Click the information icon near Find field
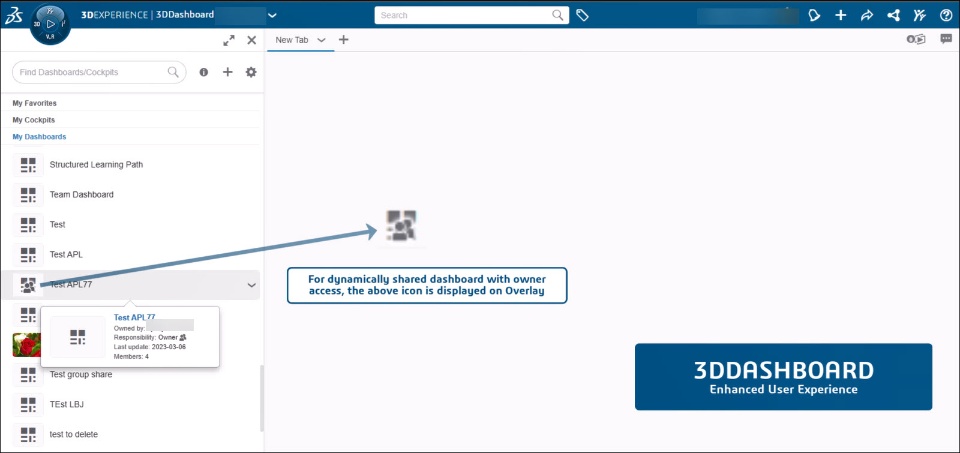 [204, 72]
